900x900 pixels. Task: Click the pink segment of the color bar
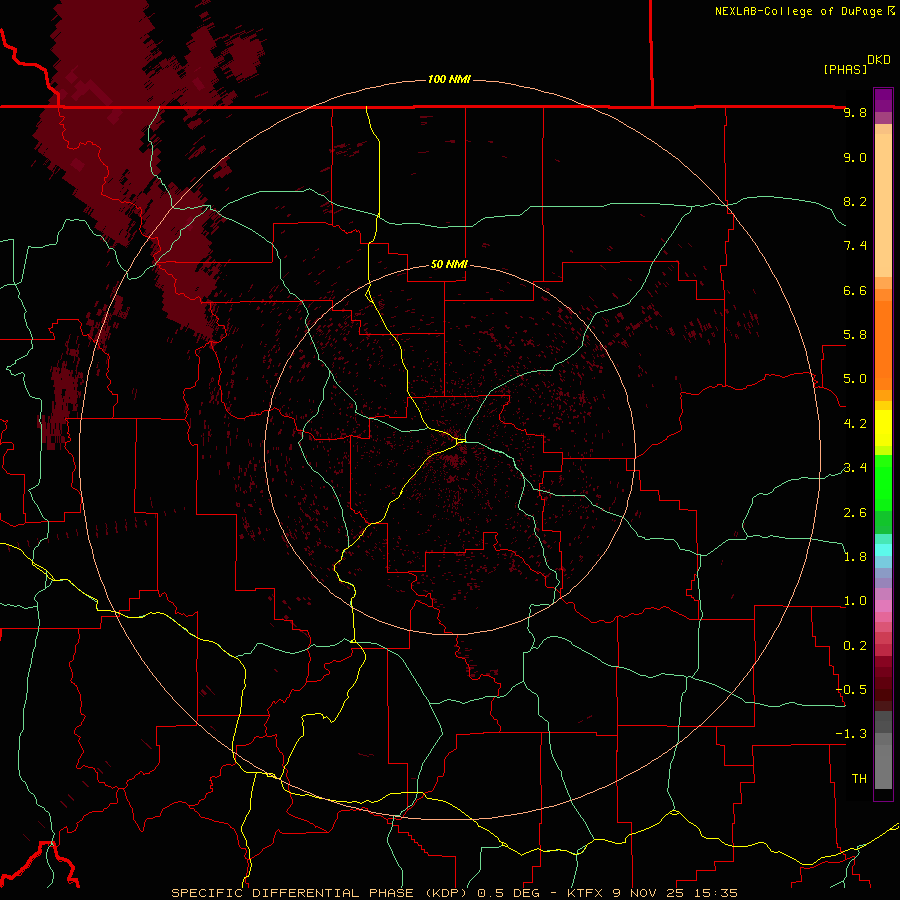click(x=883, y=606)
